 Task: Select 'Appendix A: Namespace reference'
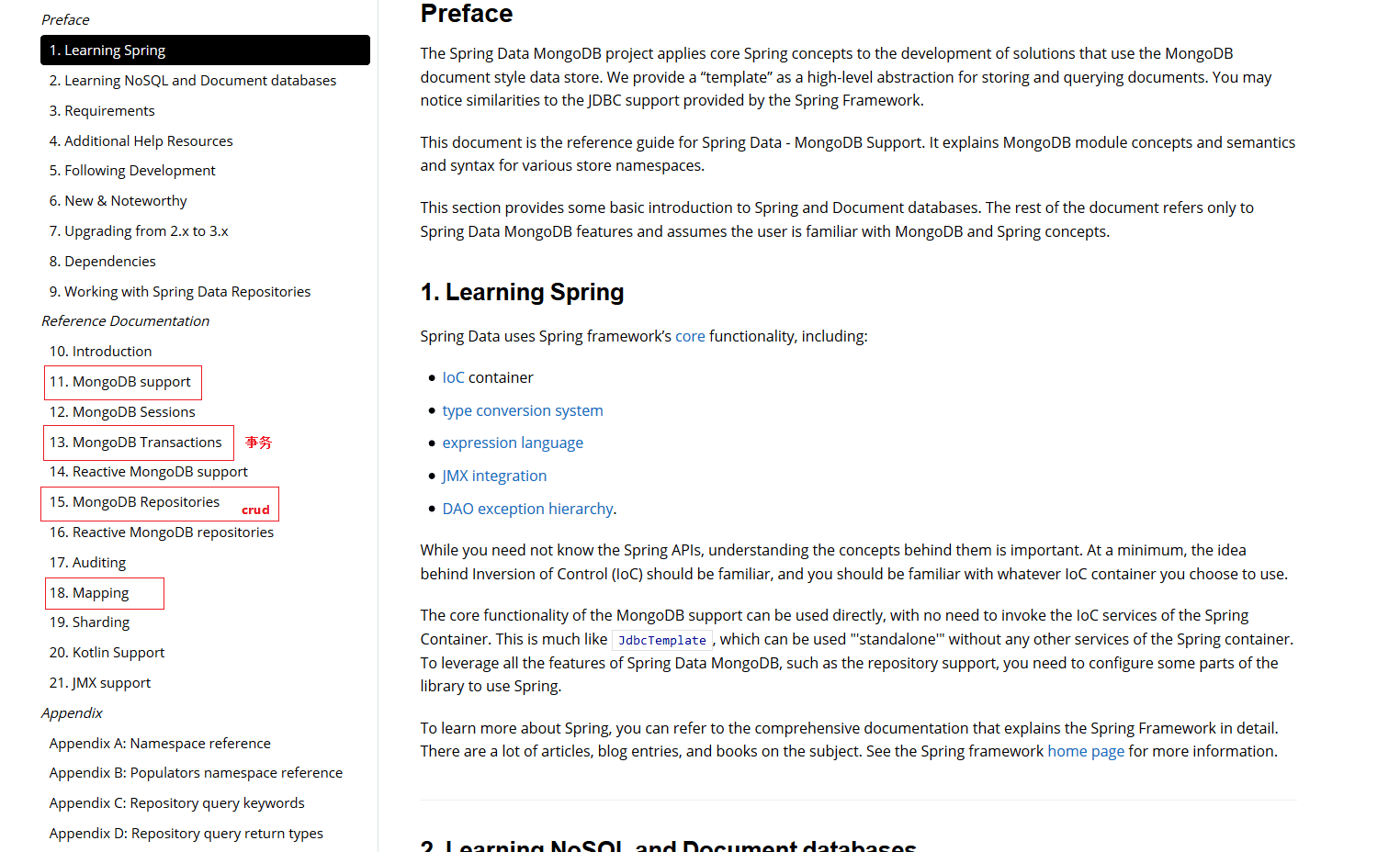160,743
